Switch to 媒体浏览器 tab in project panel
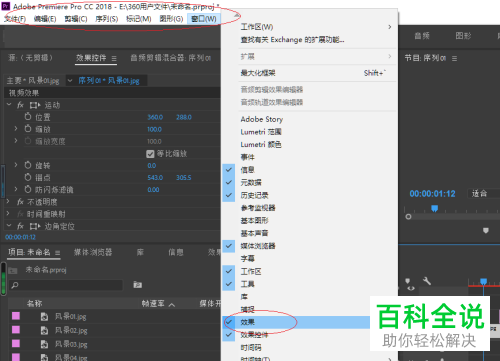The height and width of the screenshot is (361, 500). 93,252
